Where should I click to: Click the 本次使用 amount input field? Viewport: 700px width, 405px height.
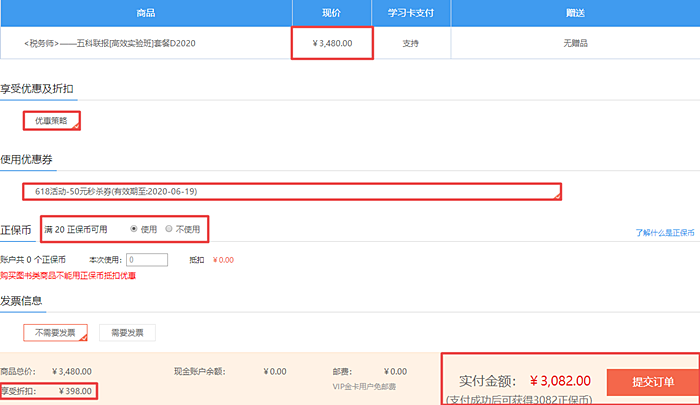click(147, 260)
